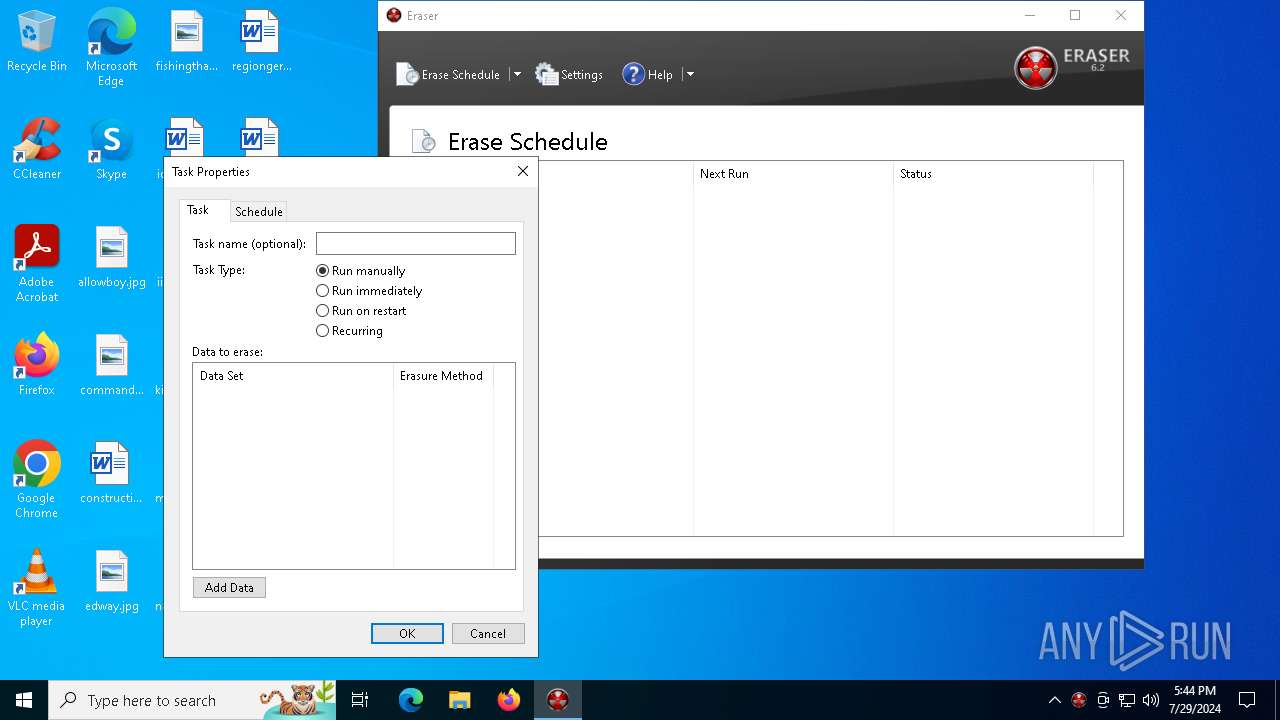Open the CCleaner desktop shortcut
This screenshot has width=1280, height=720.
point(37,150)
